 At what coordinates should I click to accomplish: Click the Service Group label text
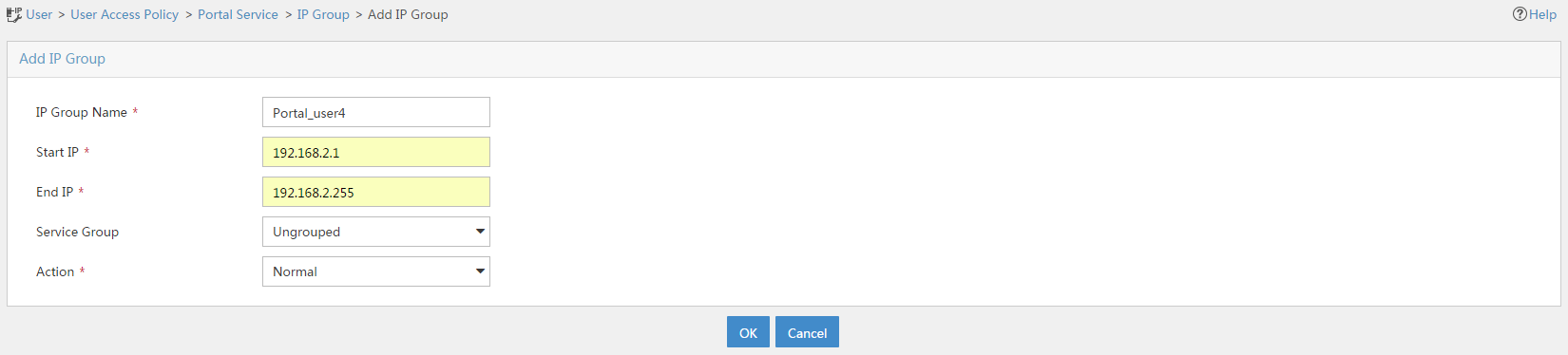click(77, 232)
